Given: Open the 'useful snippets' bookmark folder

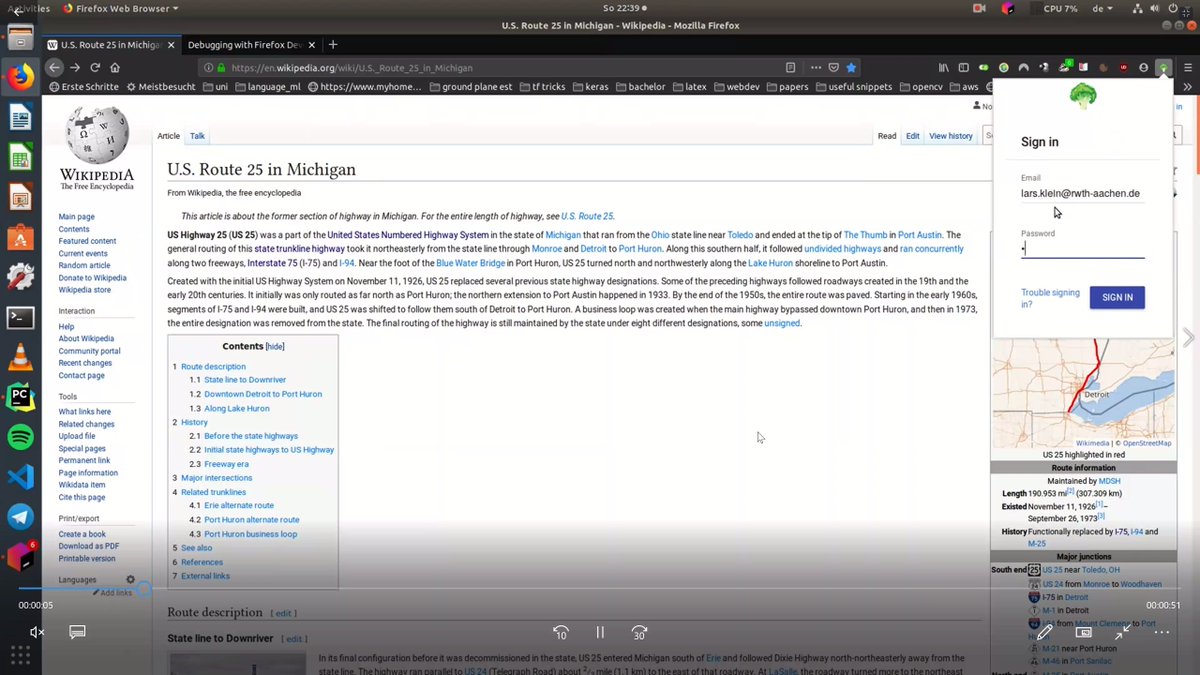Looking at the screenshot, I should coord(854,87).
